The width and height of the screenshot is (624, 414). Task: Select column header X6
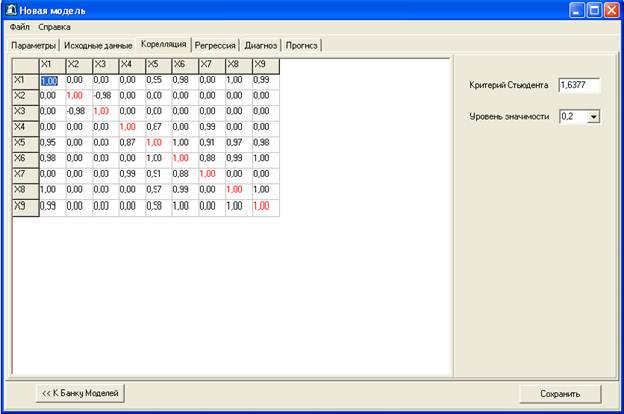coord(185,66)
